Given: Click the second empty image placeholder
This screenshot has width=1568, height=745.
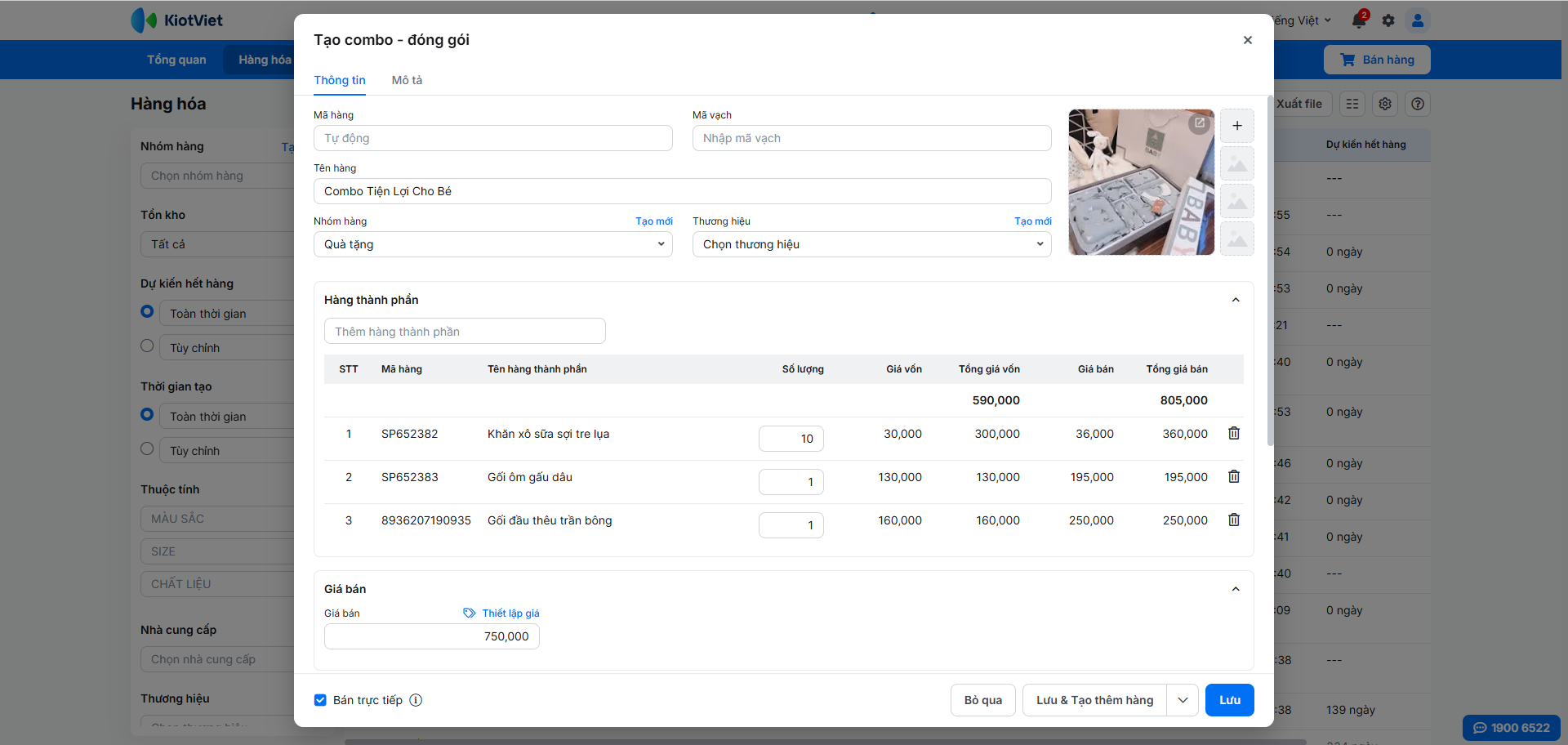Looking at the screenshot, I should click(1237, 201).
